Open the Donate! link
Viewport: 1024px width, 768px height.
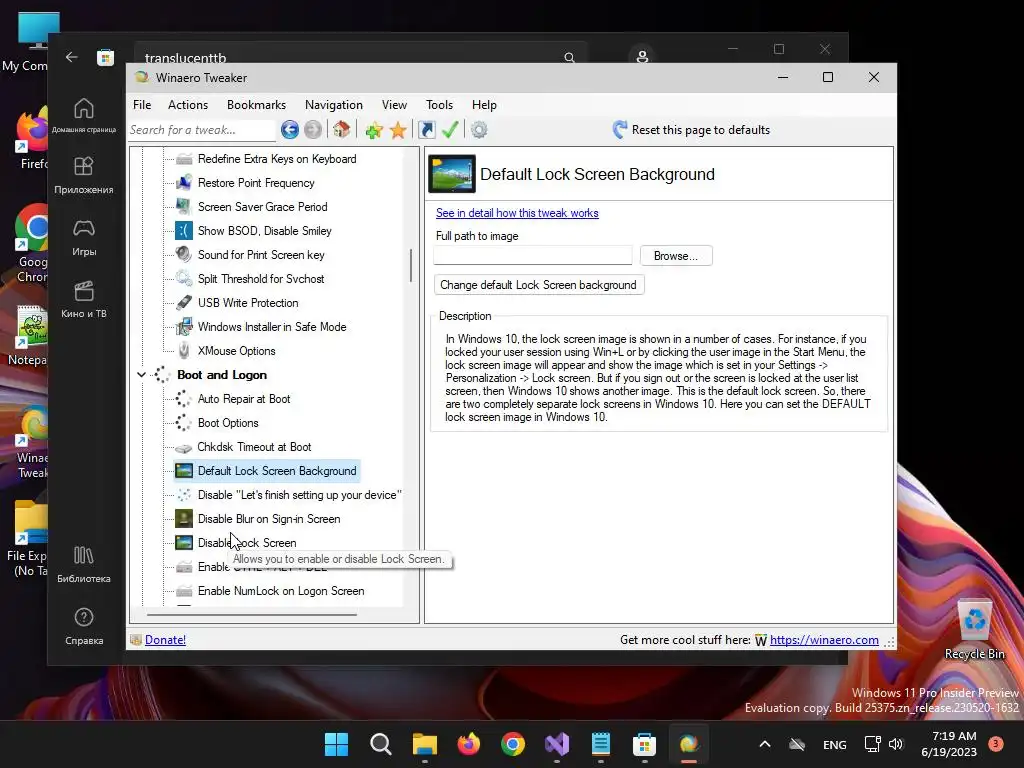165,640
